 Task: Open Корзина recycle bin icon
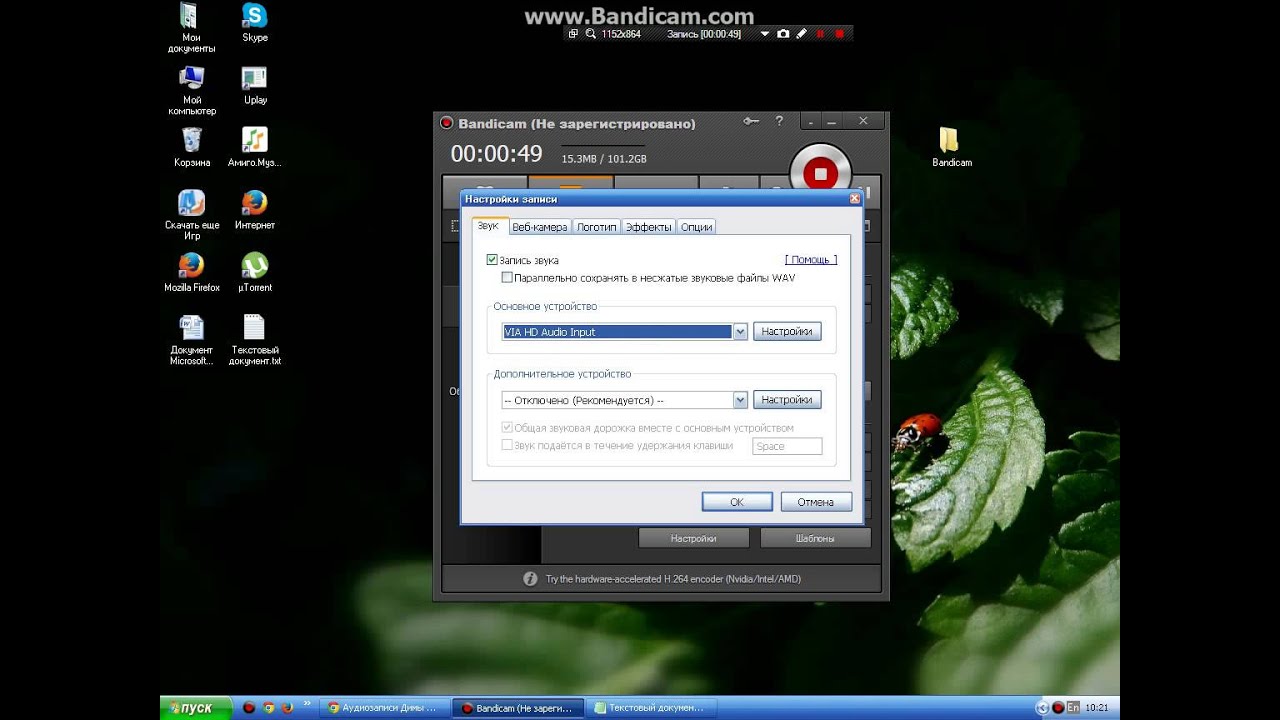click(192, 147)
